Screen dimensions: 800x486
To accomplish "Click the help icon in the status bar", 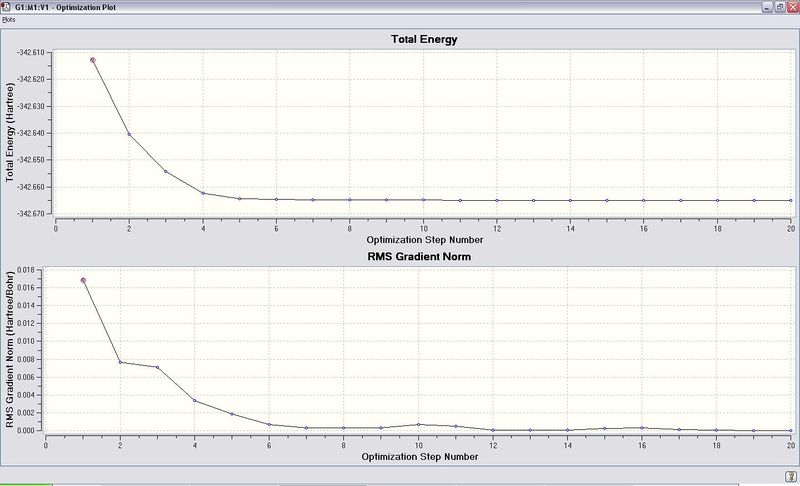I will [x=790, y=476].
